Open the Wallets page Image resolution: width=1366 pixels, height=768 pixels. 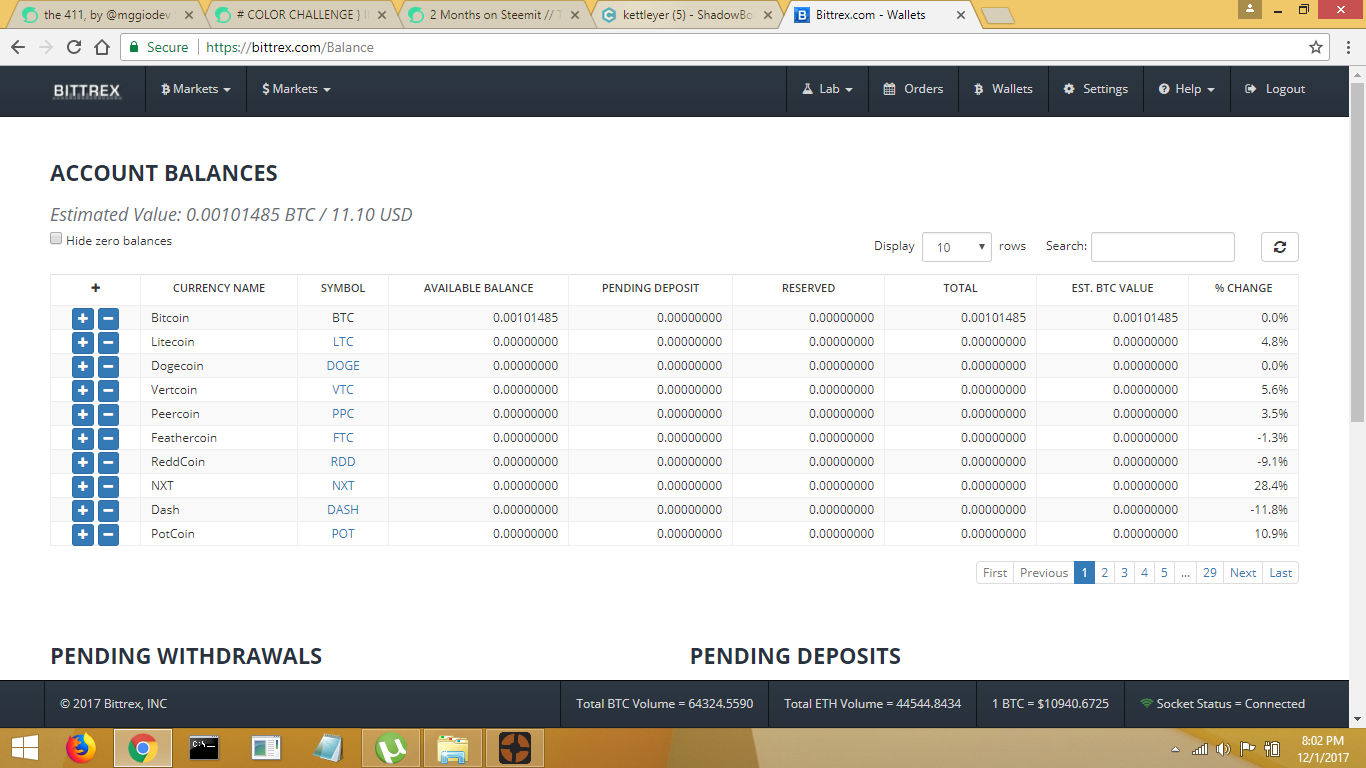coord(1003,89)
